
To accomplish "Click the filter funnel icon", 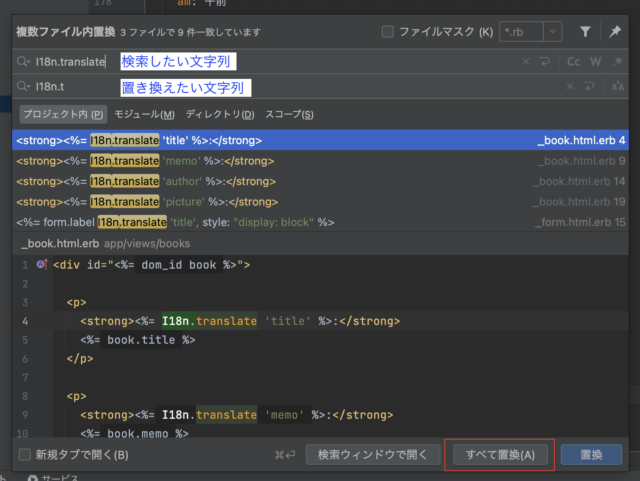I will coord(585,31).
